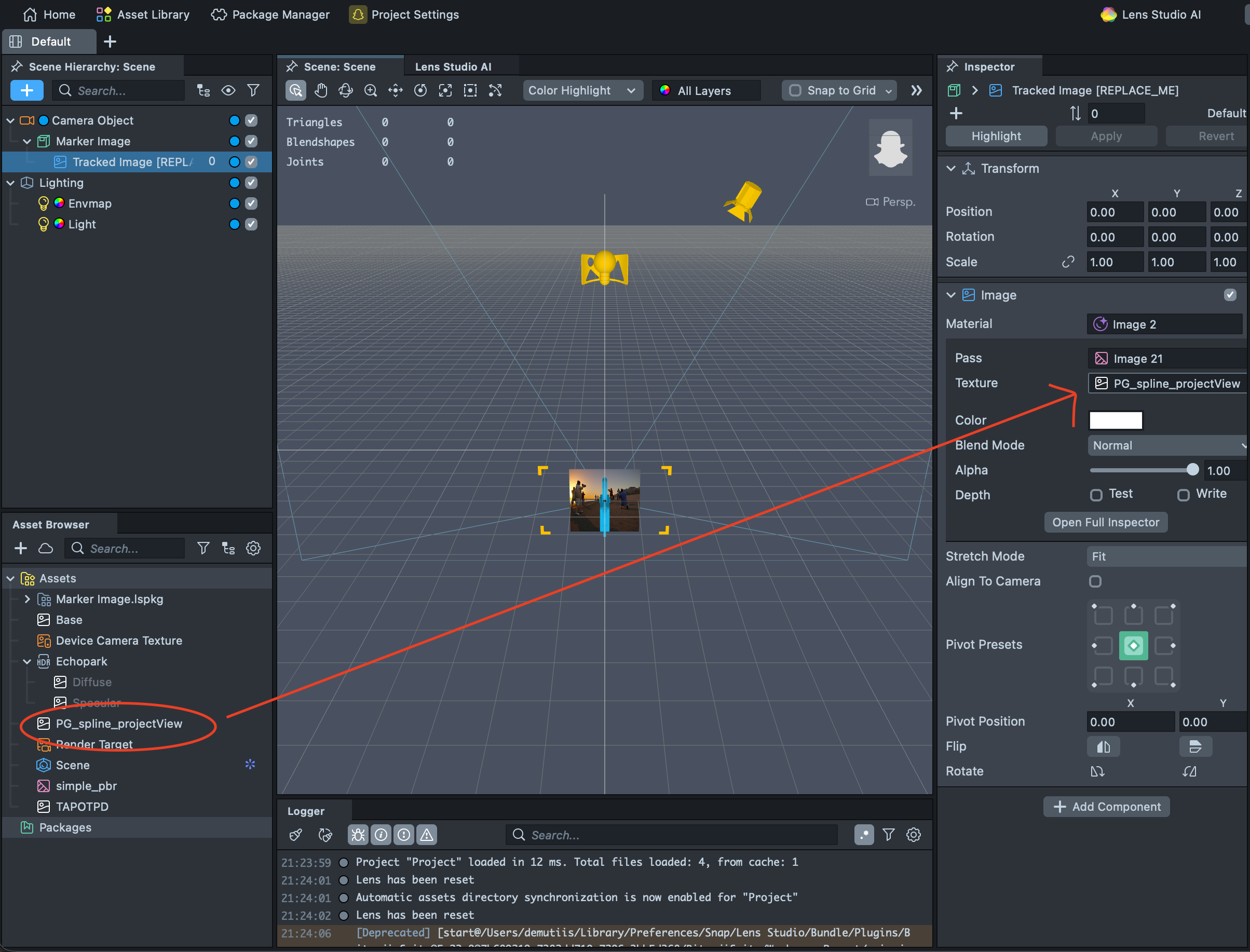Toggle the bug debug filter in Logger
This screenshot has height=952, width=1250.
point(358,835)
